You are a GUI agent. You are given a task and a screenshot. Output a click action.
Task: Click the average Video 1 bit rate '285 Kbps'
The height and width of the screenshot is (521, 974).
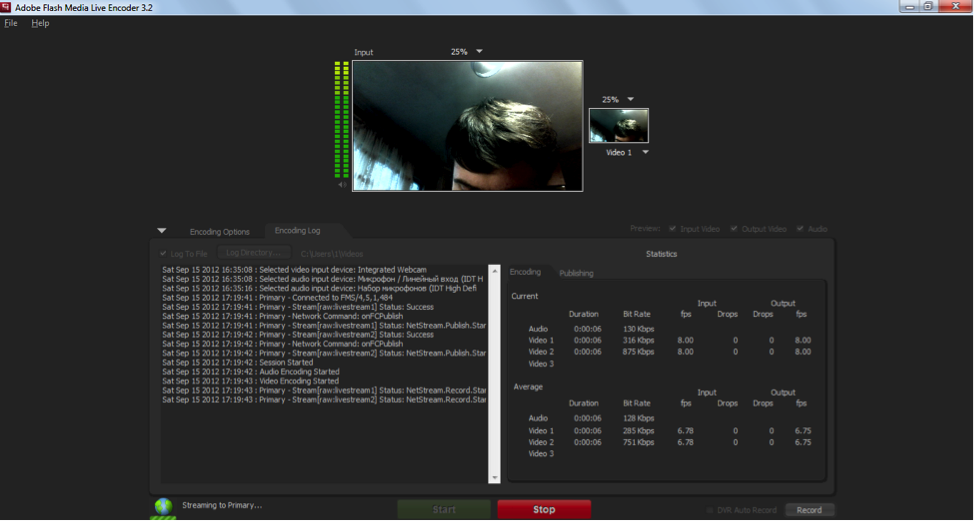tap(639, 431)
